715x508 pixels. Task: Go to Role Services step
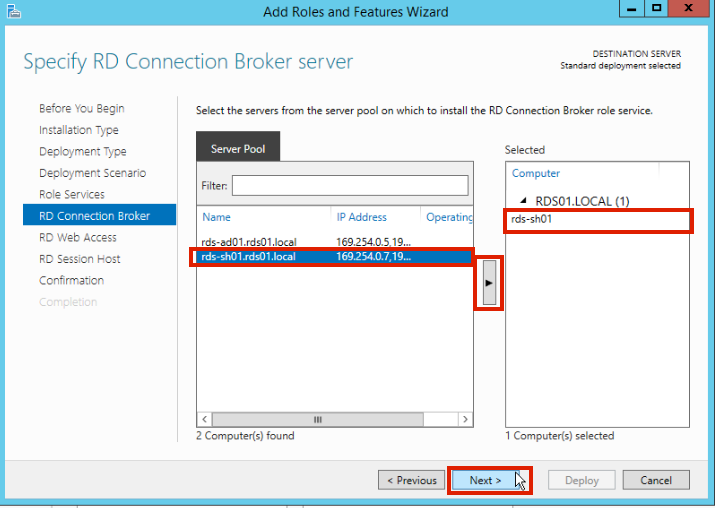(72, 194)
